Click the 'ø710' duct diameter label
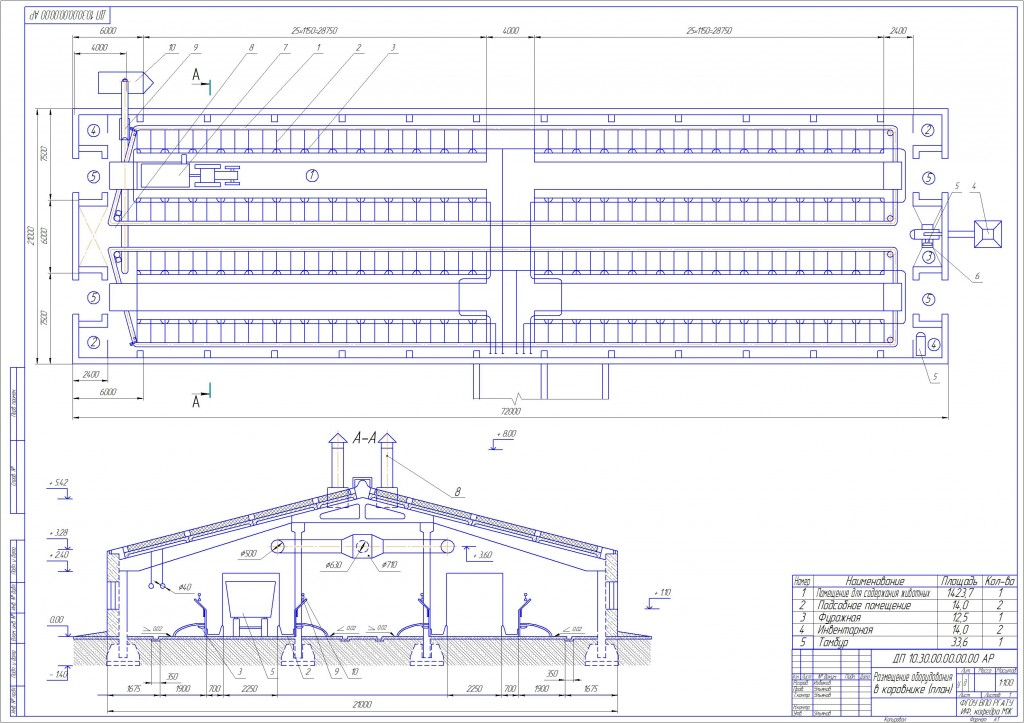The width and height of the screenshot is (1024, 723). click(x=388, y=564)
